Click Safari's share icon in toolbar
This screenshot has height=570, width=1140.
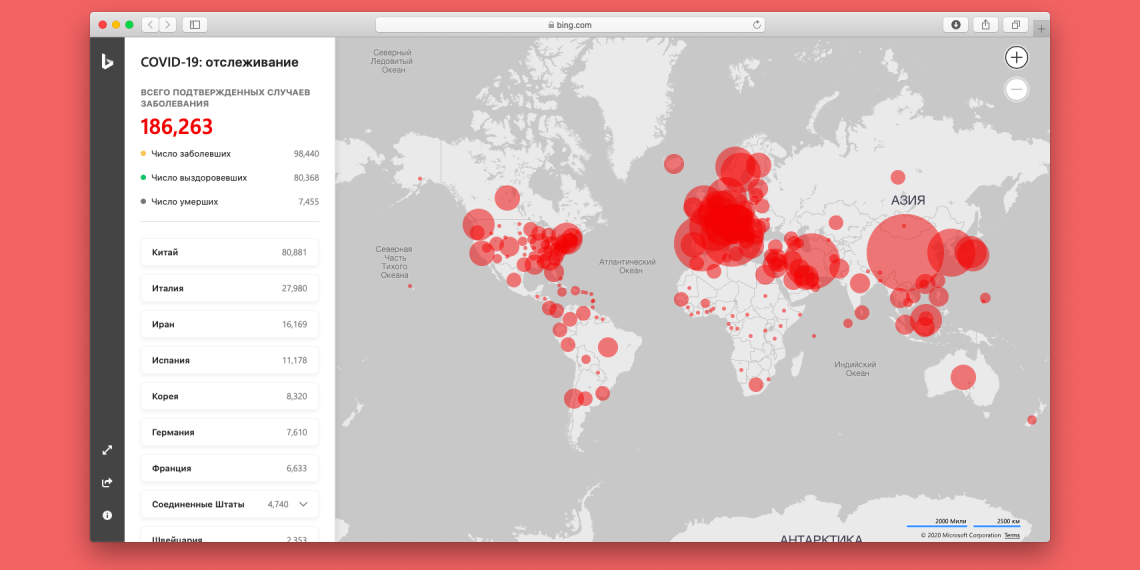coord(985,25)
